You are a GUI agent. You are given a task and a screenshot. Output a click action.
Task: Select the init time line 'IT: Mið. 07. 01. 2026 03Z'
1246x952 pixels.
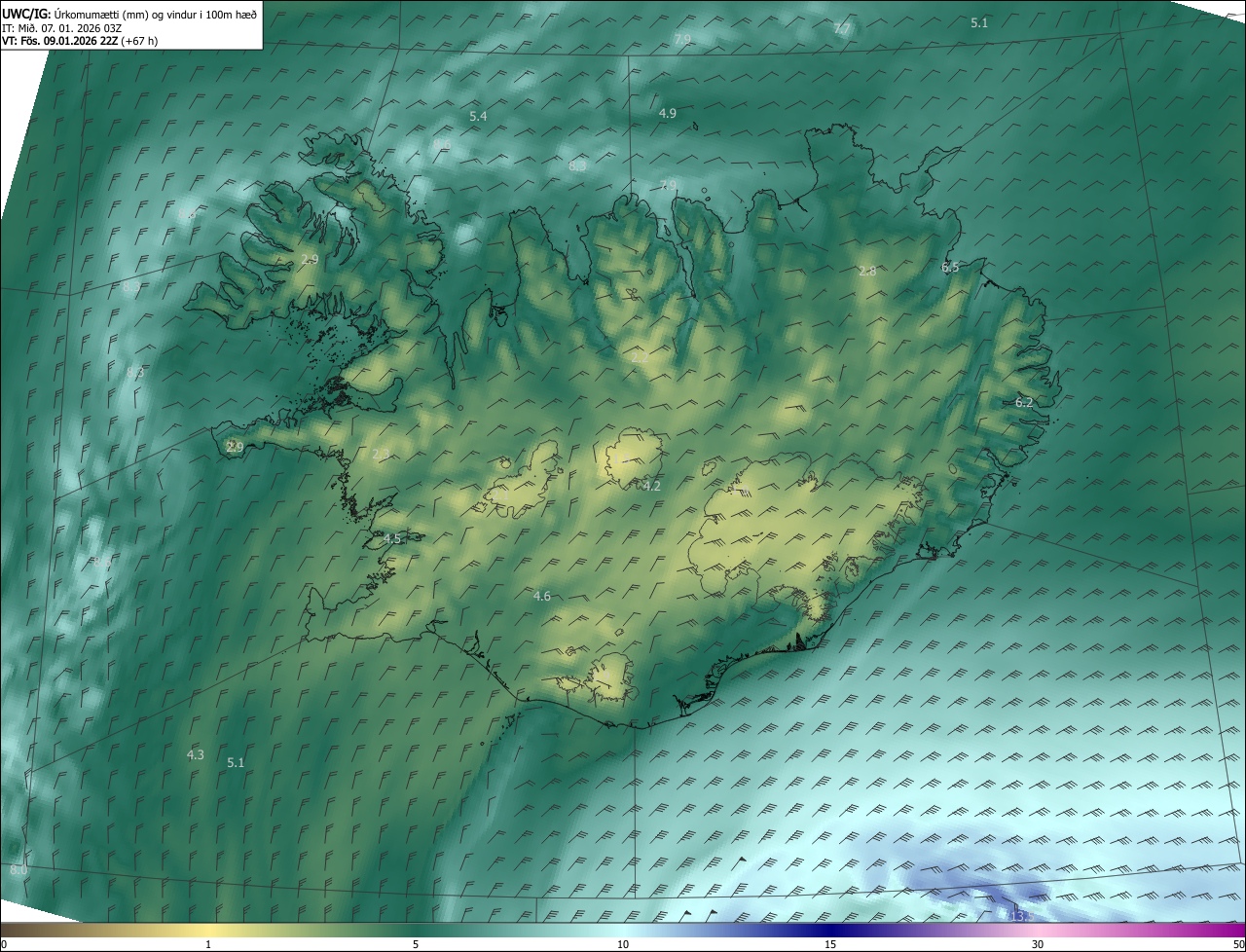pos(61,28)
